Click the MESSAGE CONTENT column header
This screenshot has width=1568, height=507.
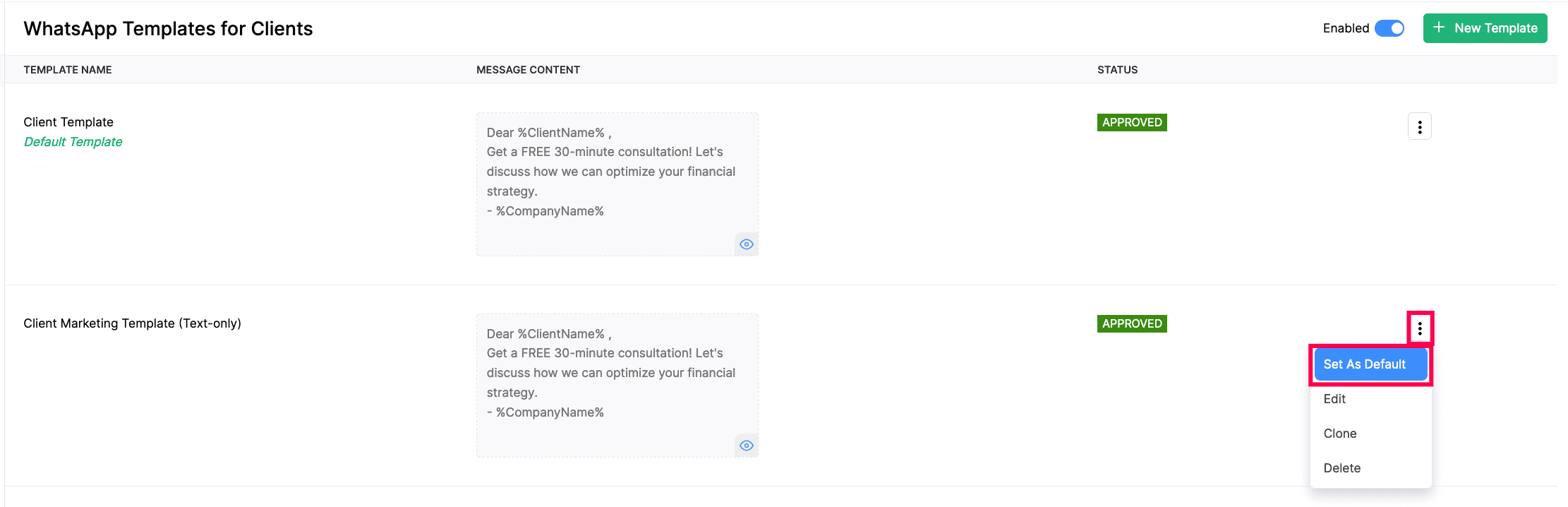tap(528, 70)
